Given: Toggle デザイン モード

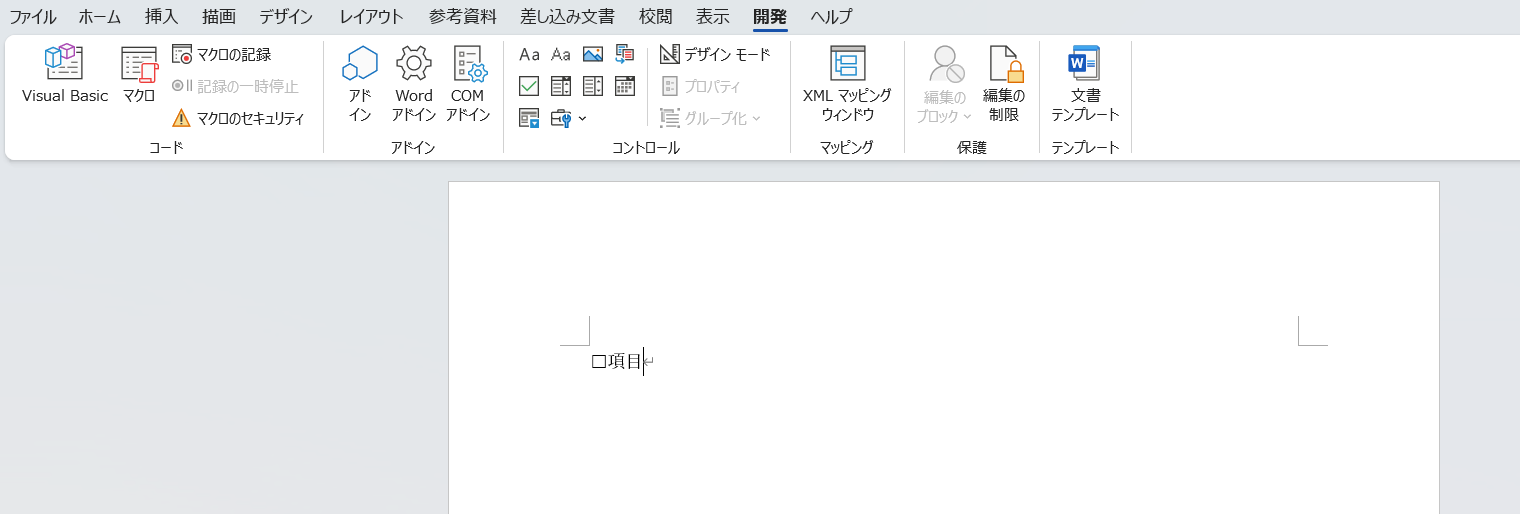Looking at the screenshot, I should point(715,54).
